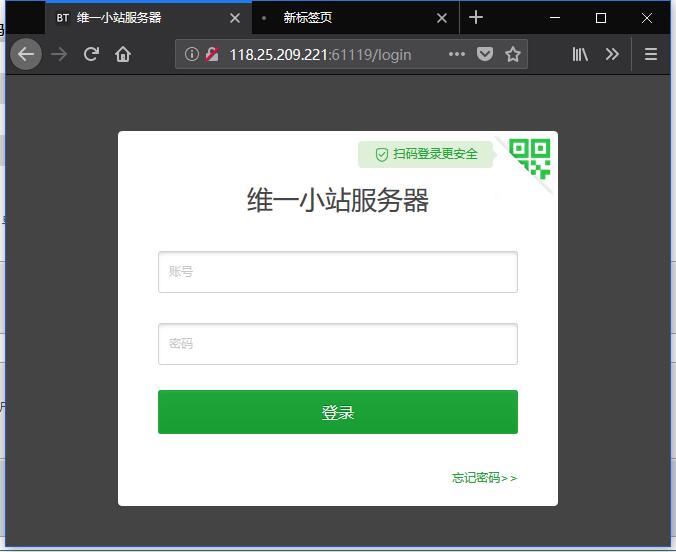676x552 pixels.
Task: Click the address bar URL 118.25.209.221
Action: pyautogui.click(x=320, y=55)
